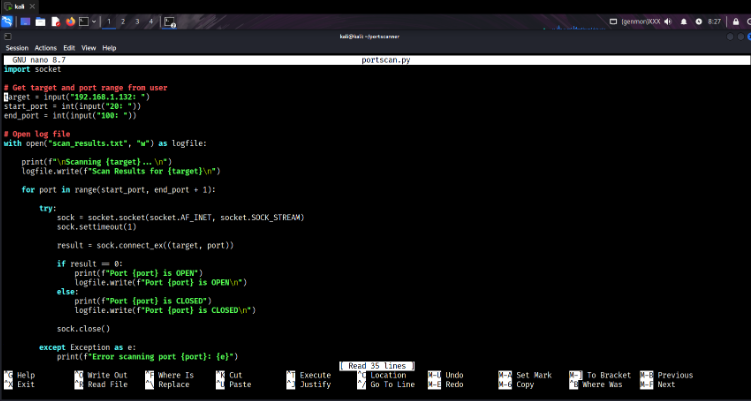This screenshot has height=401, width=751.
Task: Open terminal emulator launcher in panel
Action: click(84, 22)
